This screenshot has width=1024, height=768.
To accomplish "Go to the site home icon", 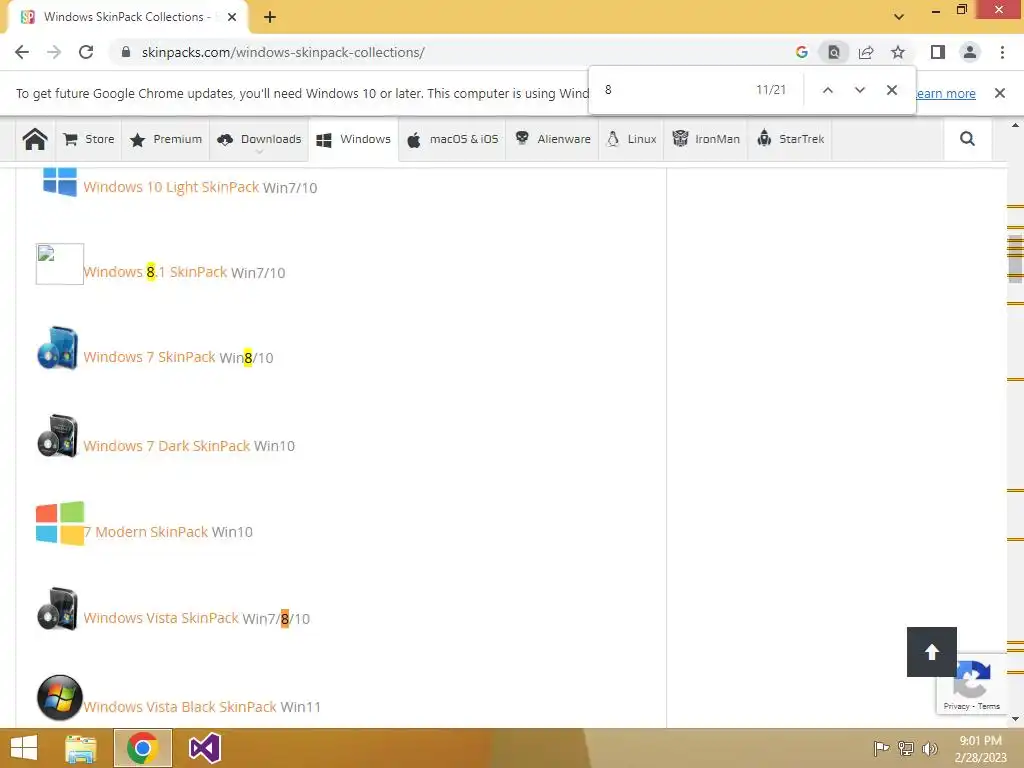I will pos(35,139).
